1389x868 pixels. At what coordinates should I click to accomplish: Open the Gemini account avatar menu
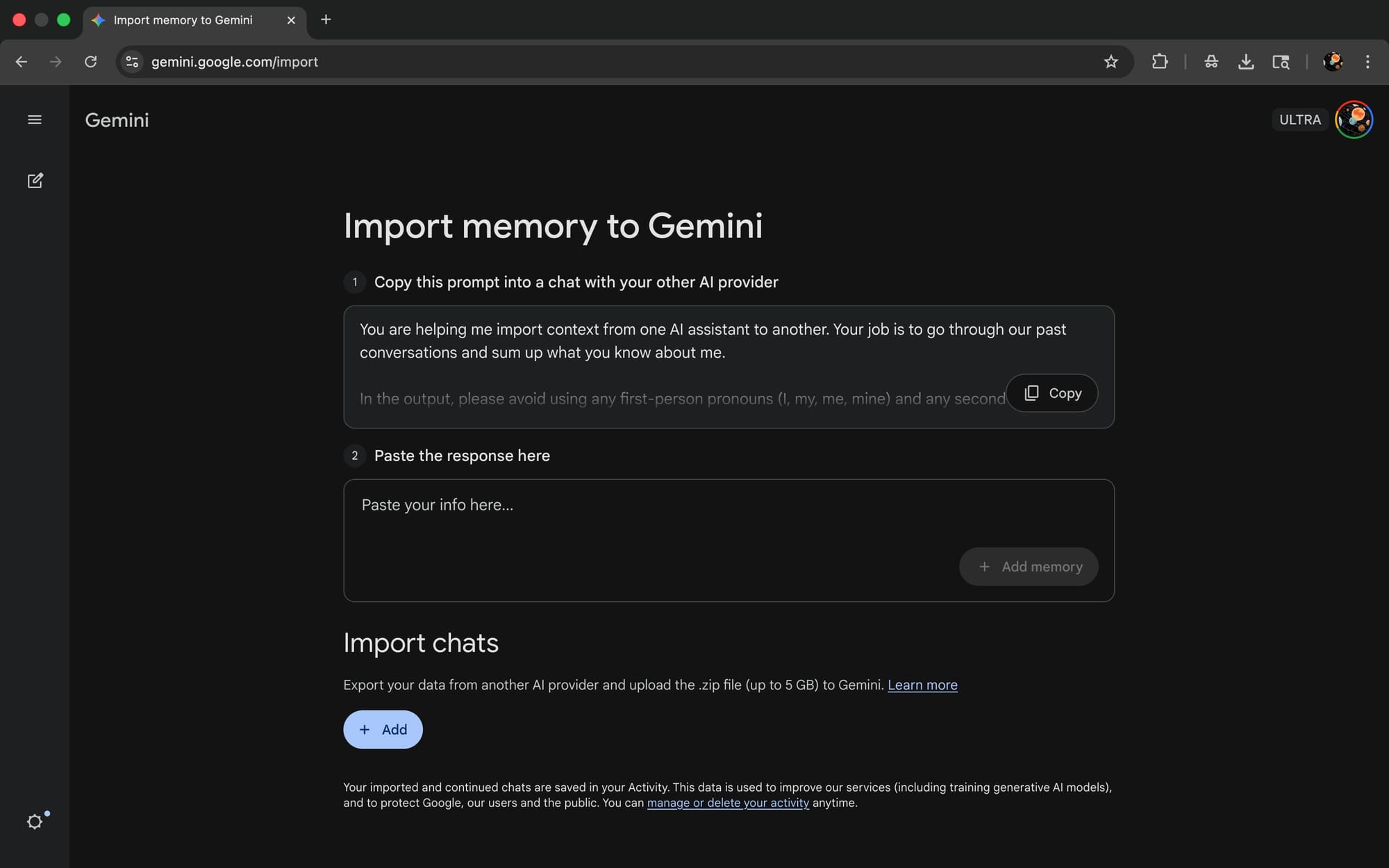click(x=1354, y=119)
